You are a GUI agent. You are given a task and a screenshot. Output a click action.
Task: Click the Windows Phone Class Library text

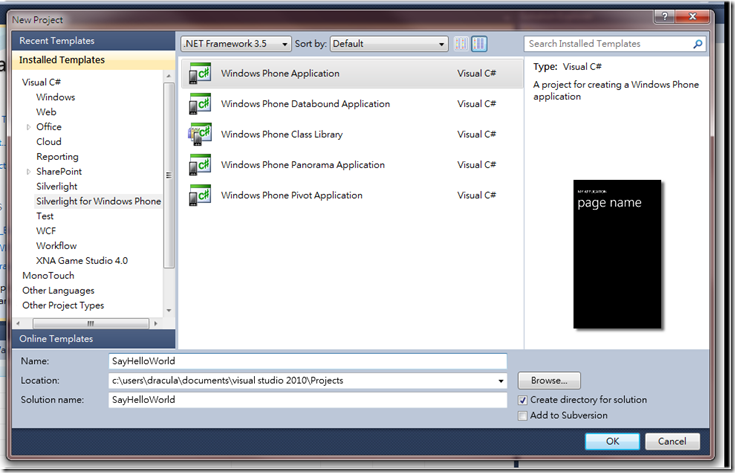[282, 135]
